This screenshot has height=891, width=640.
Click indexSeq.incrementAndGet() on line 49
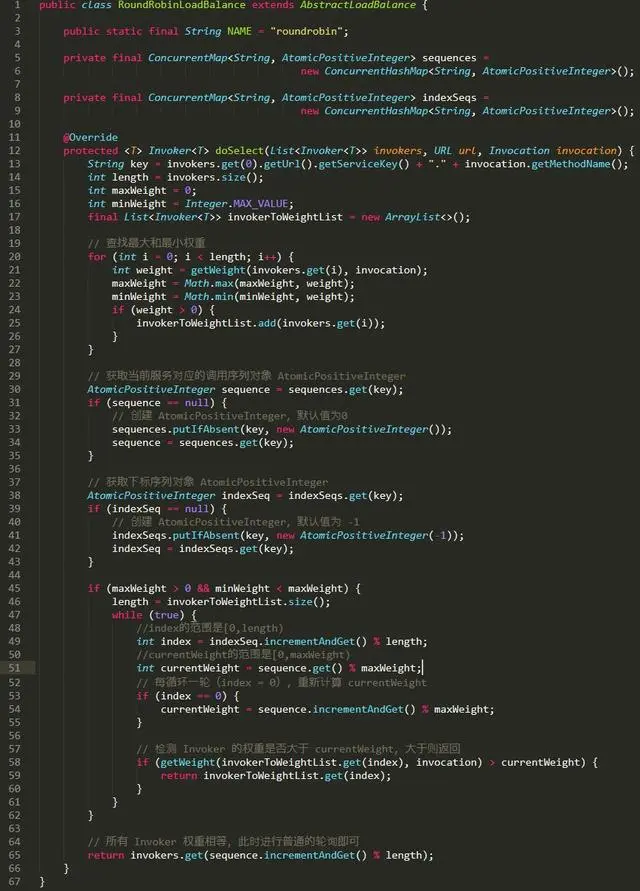(288, 642)
